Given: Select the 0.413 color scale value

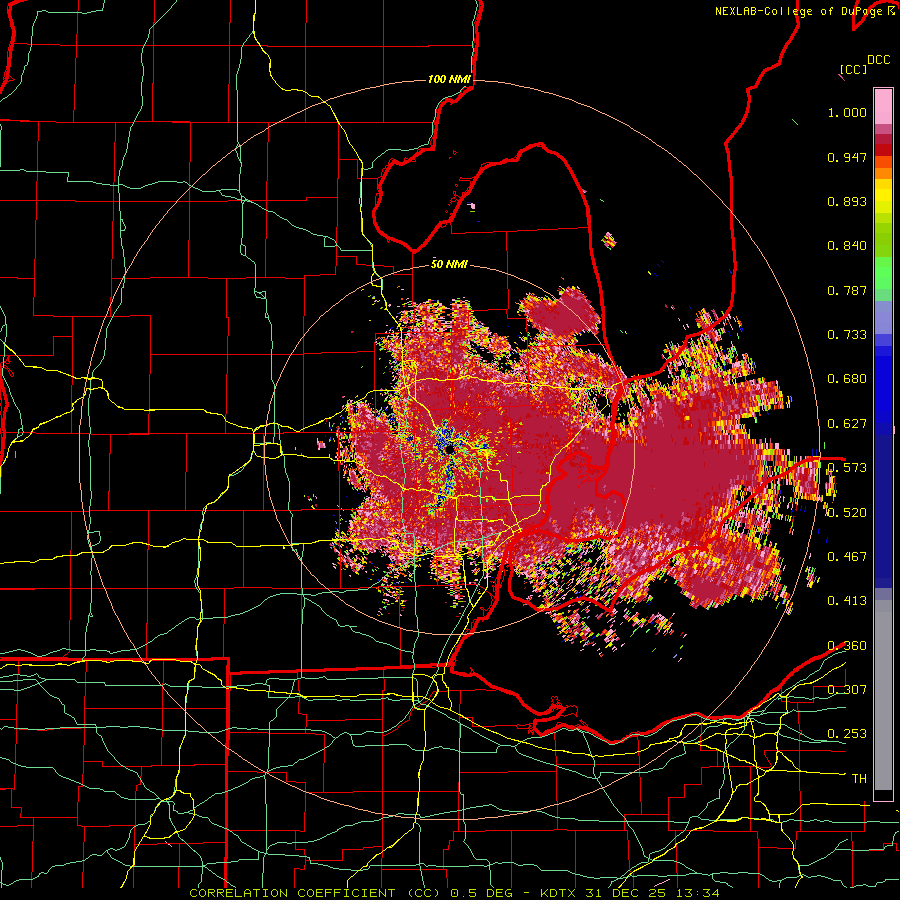Looking at the screenshot, I should pos(847,601).
